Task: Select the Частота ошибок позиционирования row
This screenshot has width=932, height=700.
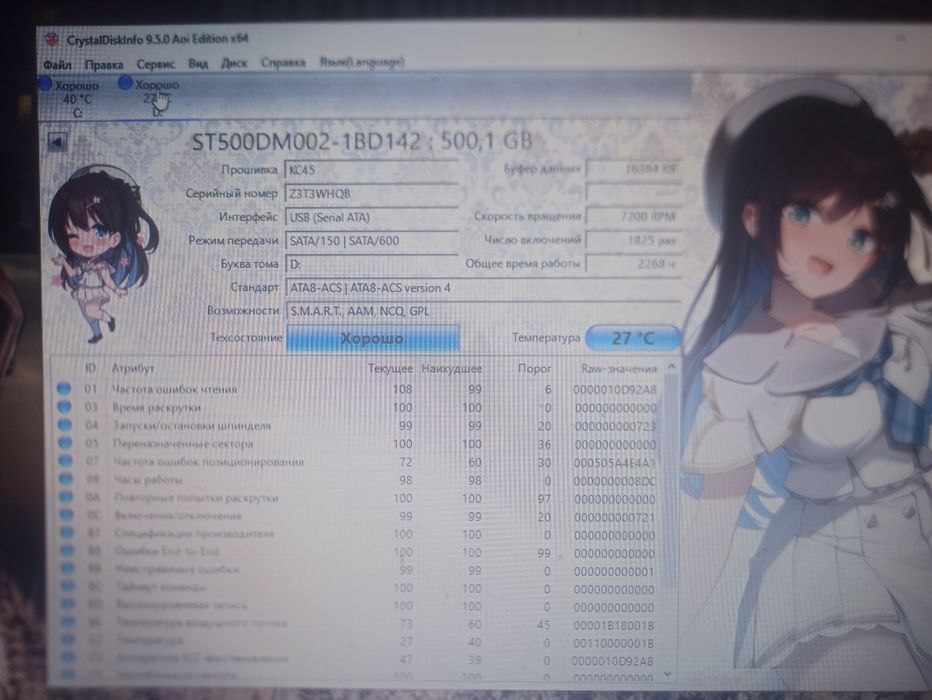Action: pos(358,462)
